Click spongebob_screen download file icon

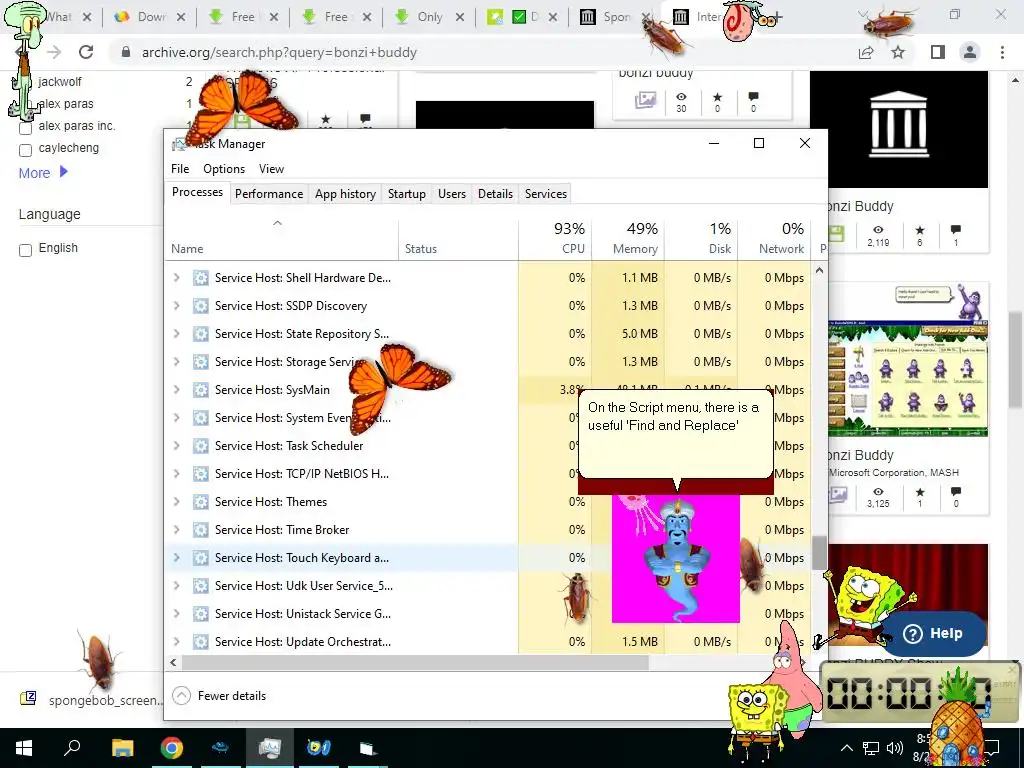pyautogui.click(x=28, y=699)
